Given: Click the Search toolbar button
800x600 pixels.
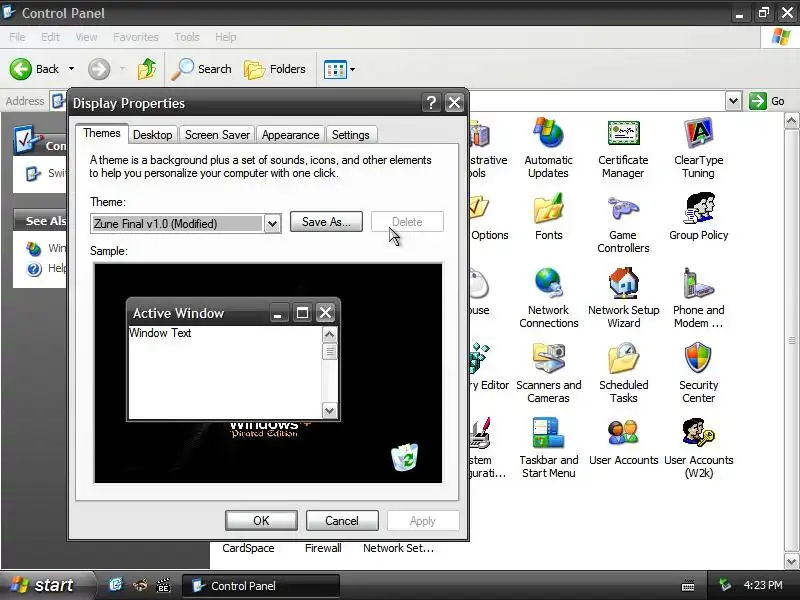Looking at the screenshot, I should coord(201,69).
